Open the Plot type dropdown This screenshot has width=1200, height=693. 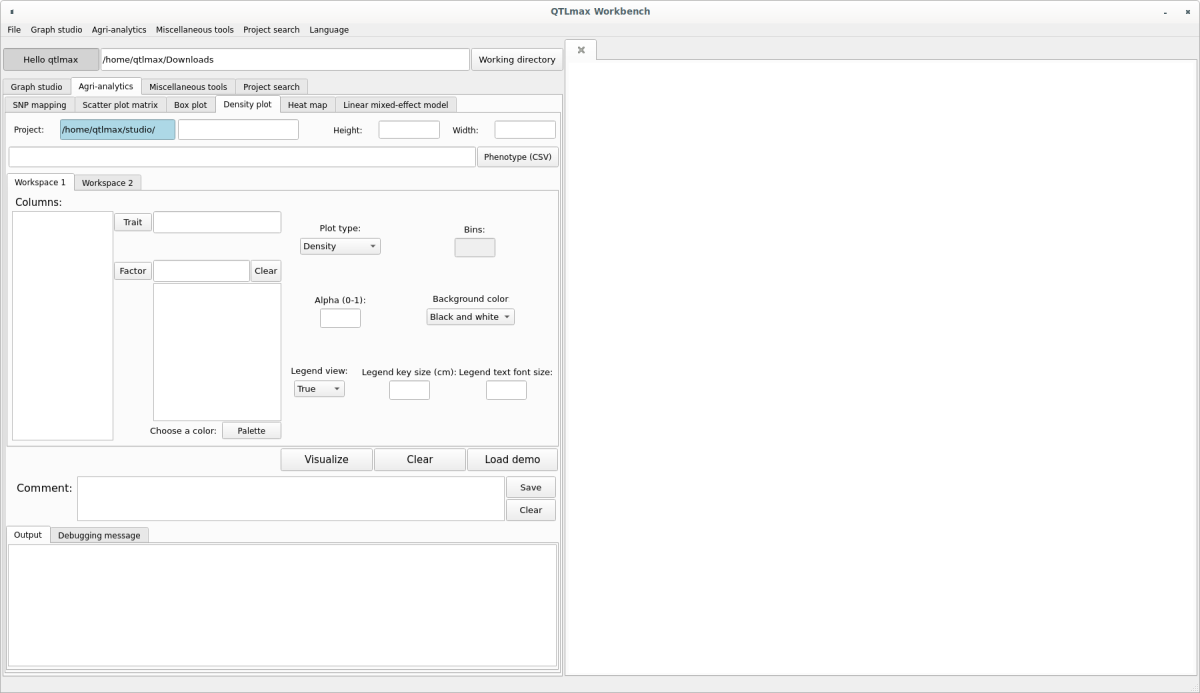340,246
